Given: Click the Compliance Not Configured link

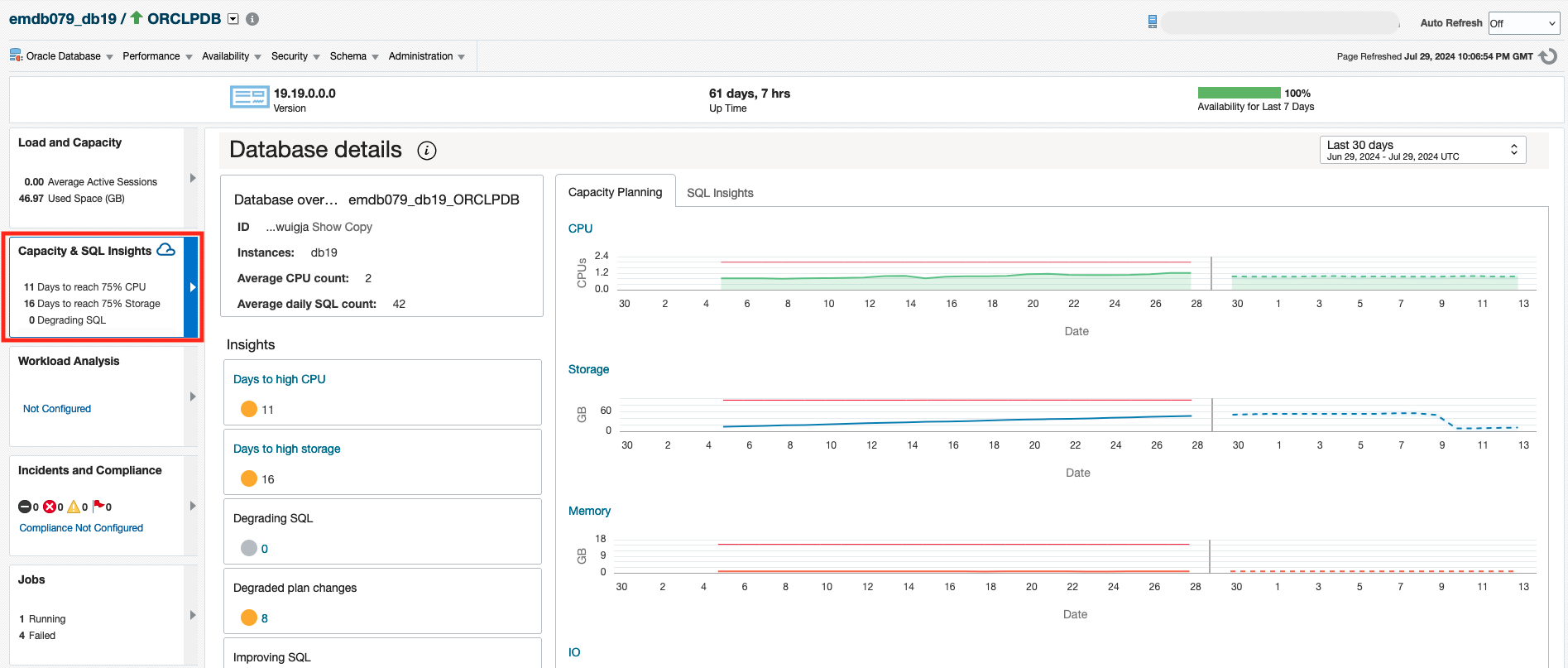Looking at the screenshot, I should pyautogui.click(x=81, y=528).
